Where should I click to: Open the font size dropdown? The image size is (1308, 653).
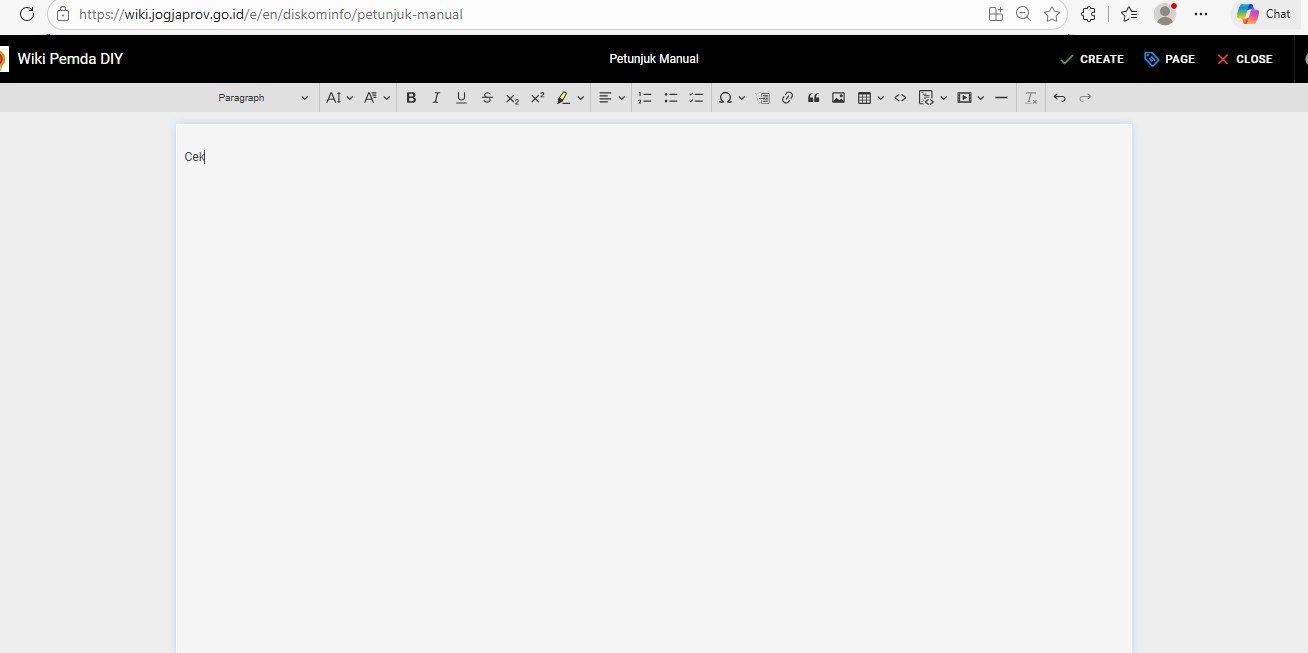pos(340,98)
